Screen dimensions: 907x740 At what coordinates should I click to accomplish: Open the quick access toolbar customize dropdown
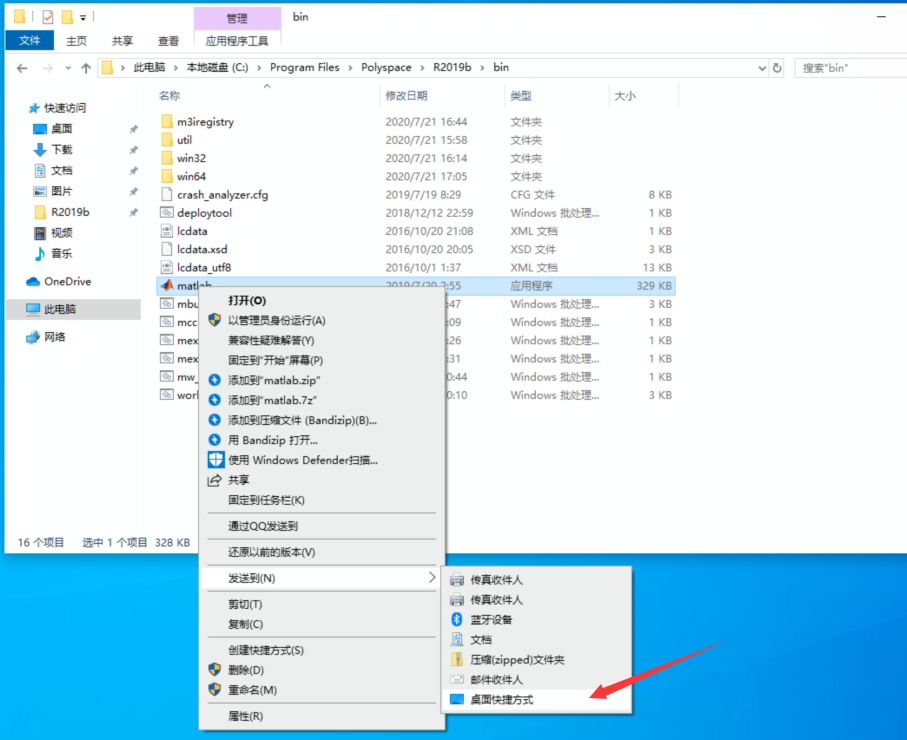pyautogui.click(x=83, y=18)
